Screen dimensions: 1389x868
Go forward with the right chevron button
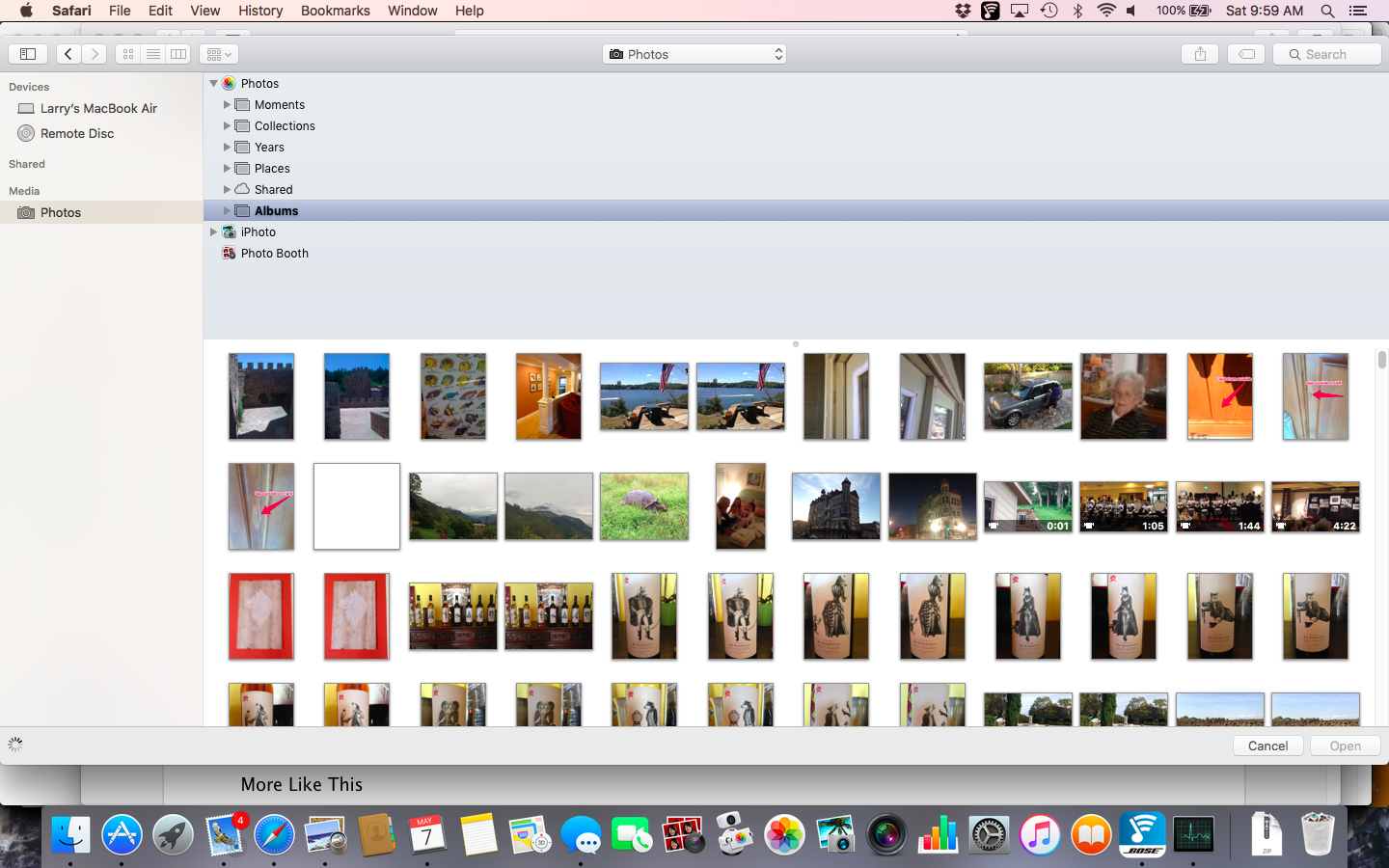95,54
